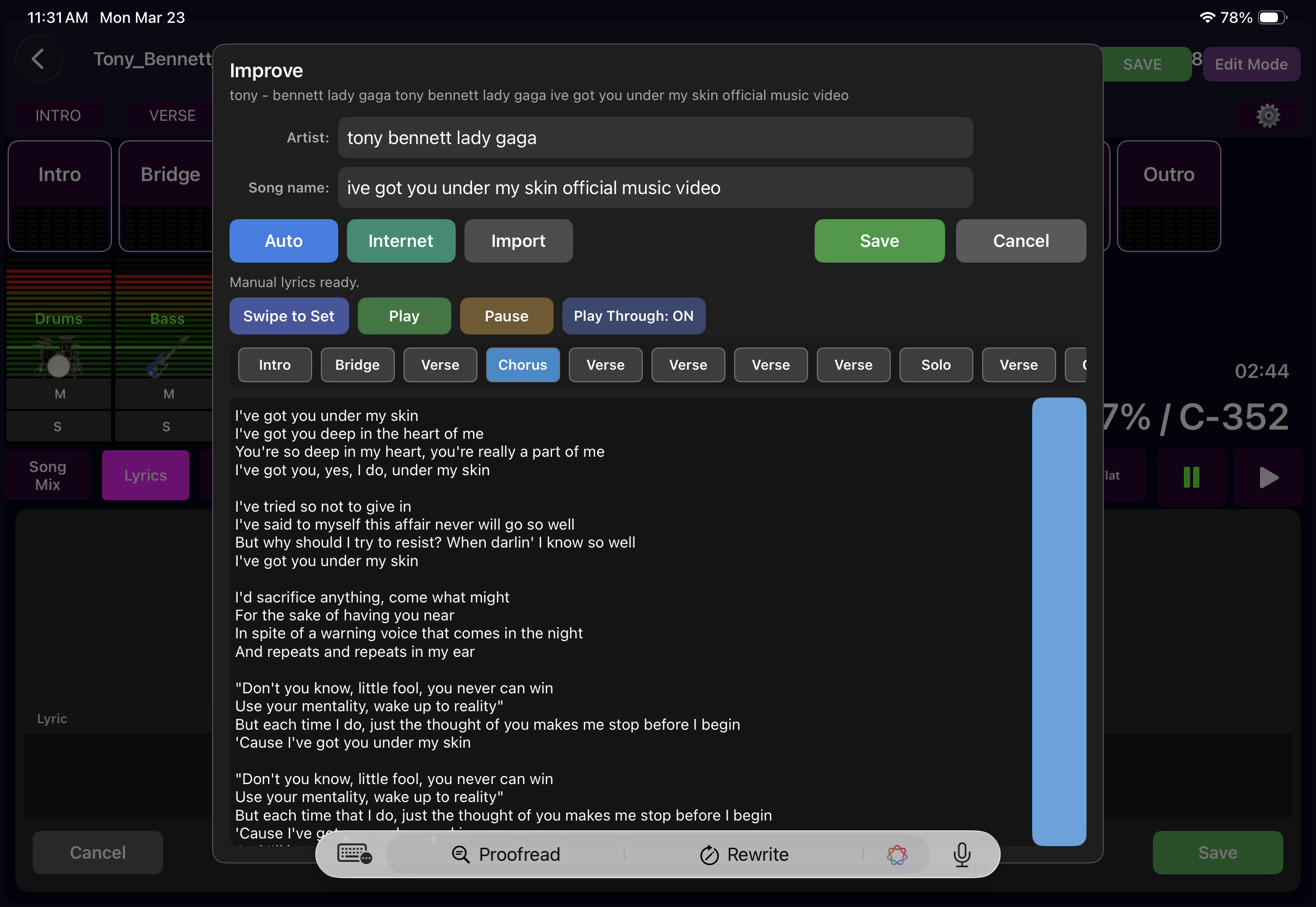Save the improved lyrics
Viewport: 1316px width, 907px height.
[x=879, y=240]
